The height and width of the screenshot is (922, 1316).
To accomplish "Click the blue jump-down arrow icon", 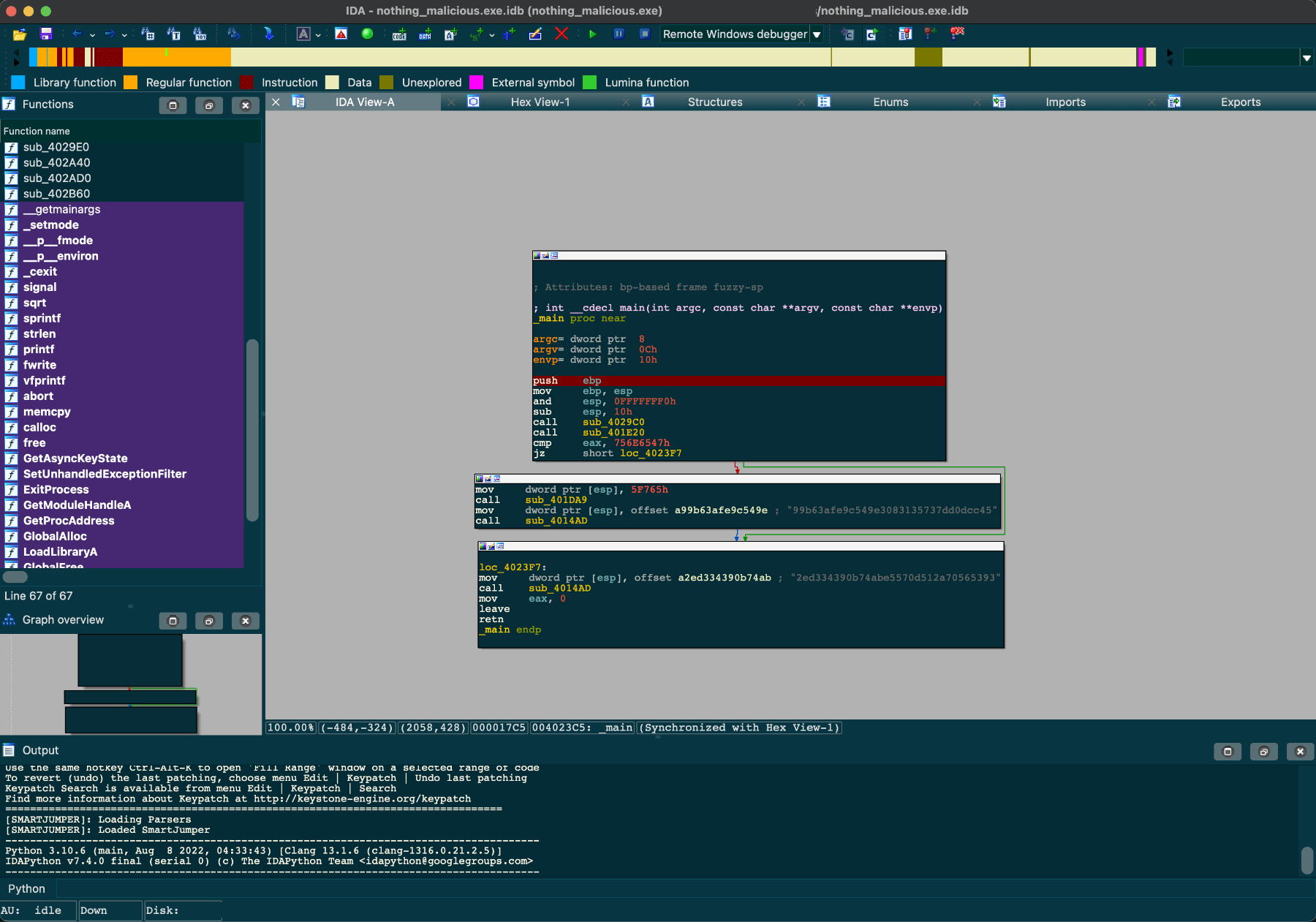I will pos(268,34).
